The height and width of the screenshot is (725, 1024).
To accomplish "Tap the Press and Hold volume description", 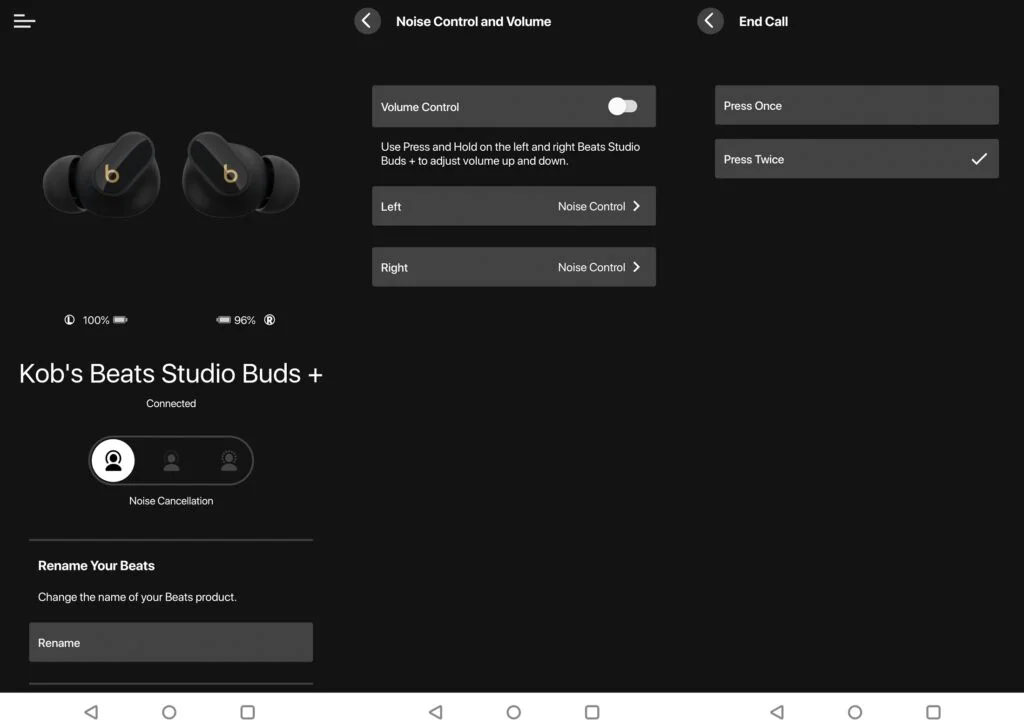I will coord(511,153).
